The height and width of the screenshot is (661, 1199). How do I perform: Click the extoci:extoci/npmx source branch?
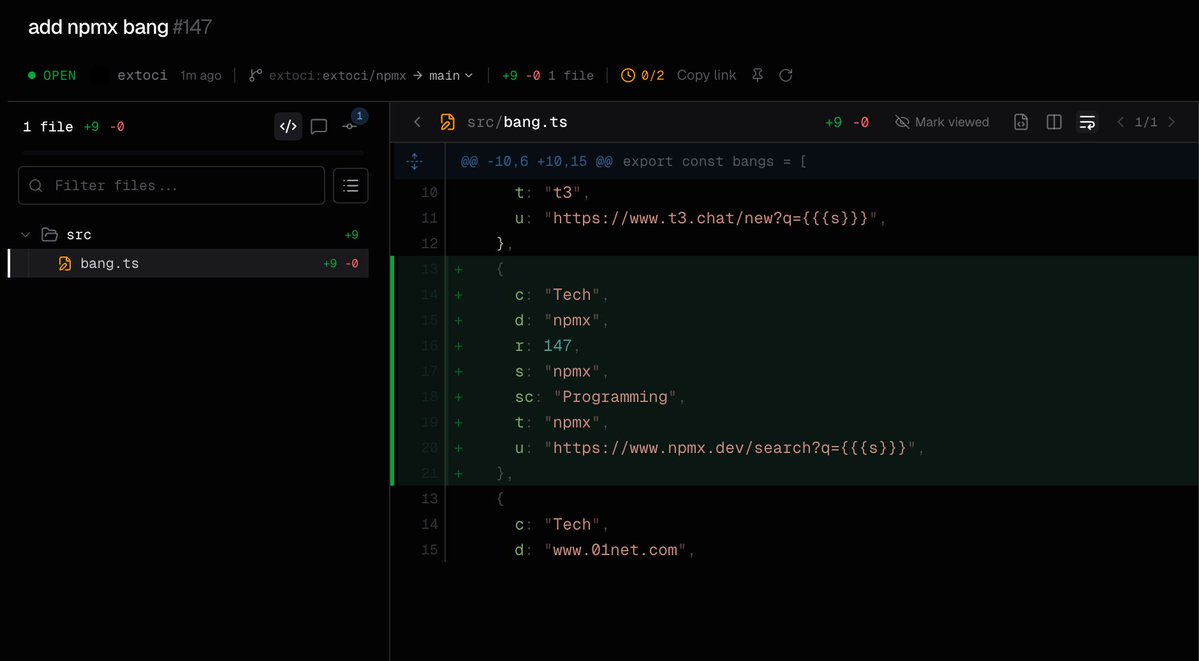click(x=337, y=75)
